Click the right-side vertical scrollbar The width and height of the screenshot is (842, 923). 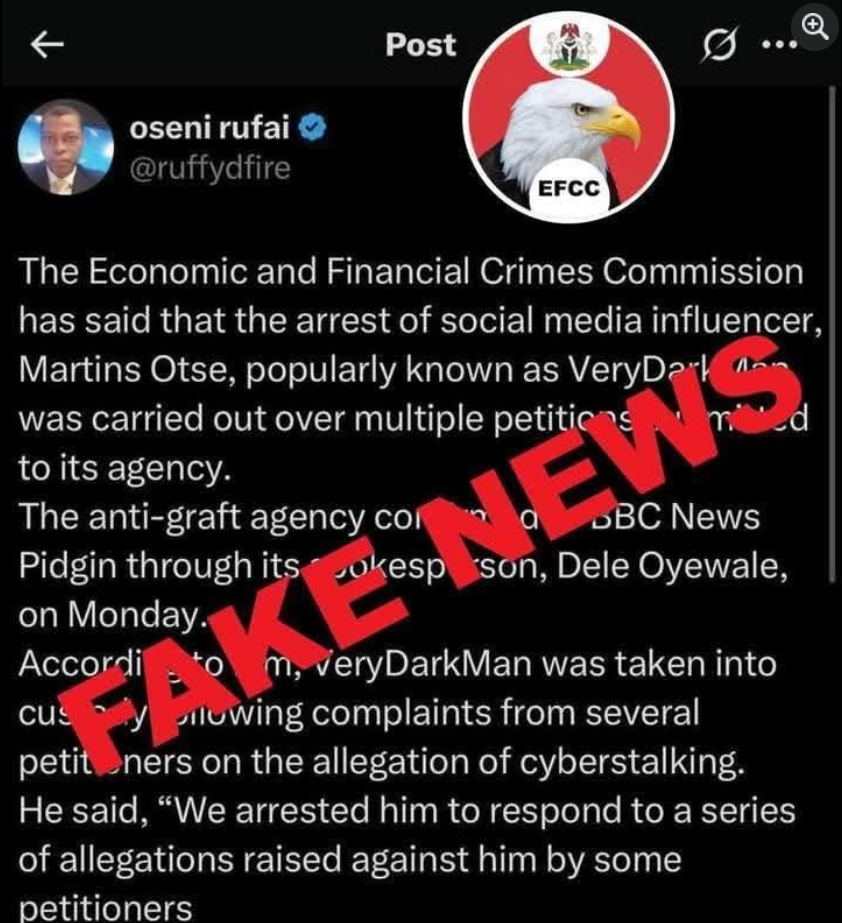tap(833, 334)
